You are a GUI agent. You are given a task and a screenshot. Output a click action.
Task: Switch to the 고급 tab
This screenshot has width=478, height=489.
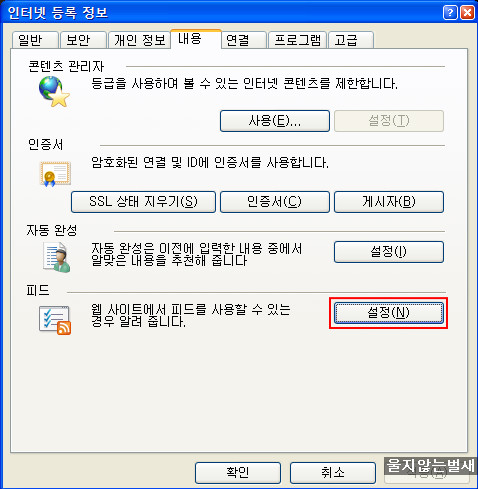coord(351,40)
